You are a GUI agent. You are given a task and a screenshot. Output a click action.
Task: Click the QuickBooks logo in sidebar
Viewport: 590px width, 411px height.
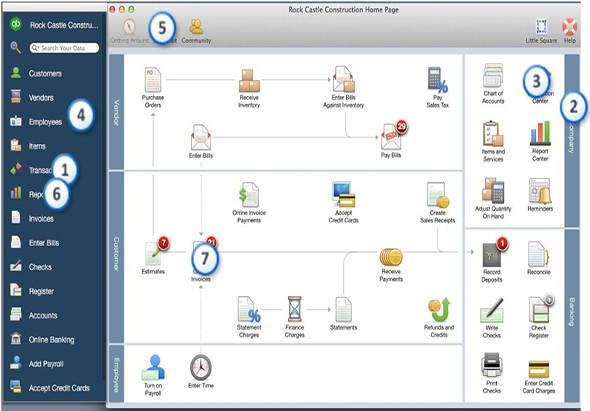16,24
